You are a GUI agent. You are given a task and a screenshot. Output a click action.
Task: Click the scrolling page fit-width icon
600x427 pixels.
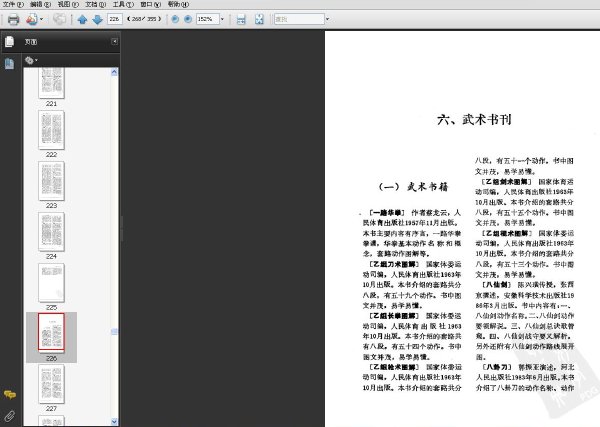click(x=241, y=19)
